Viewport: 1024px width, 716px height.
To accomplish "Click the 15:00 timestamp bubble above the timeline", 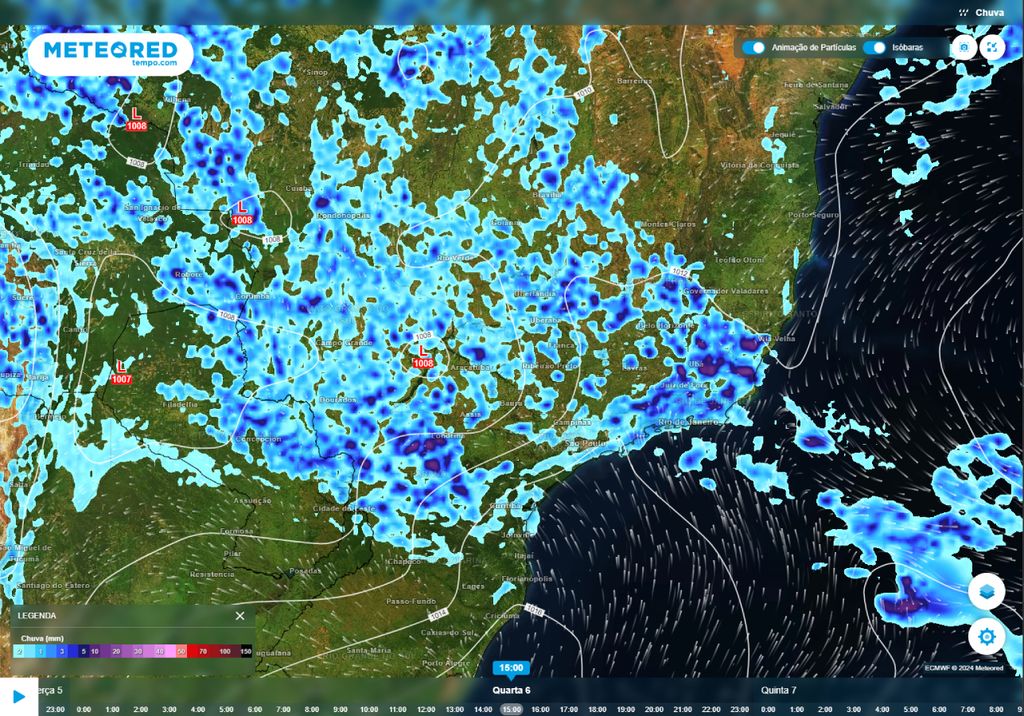I will tap(512, 667).
